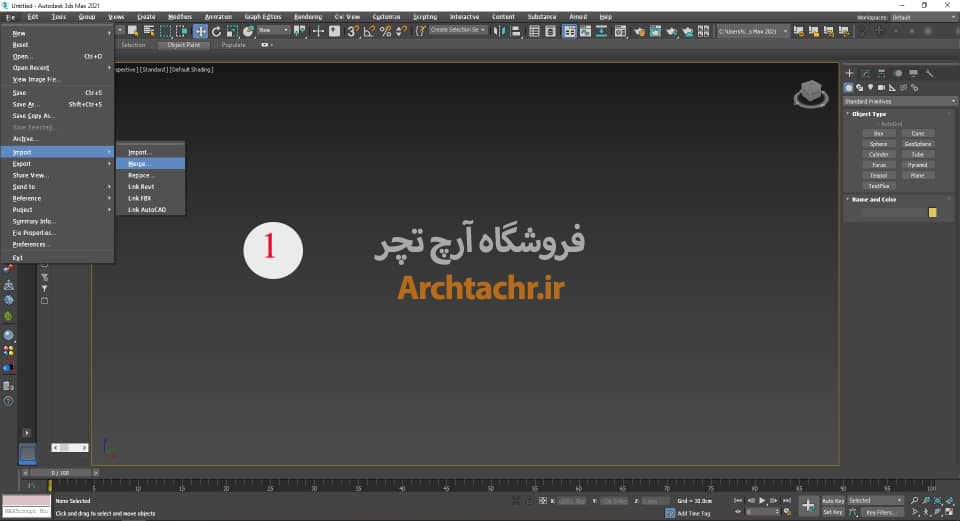This screenshot has height=521, width=960.
Task: Click Save As... in the File menu
Action: pos(57,104)
